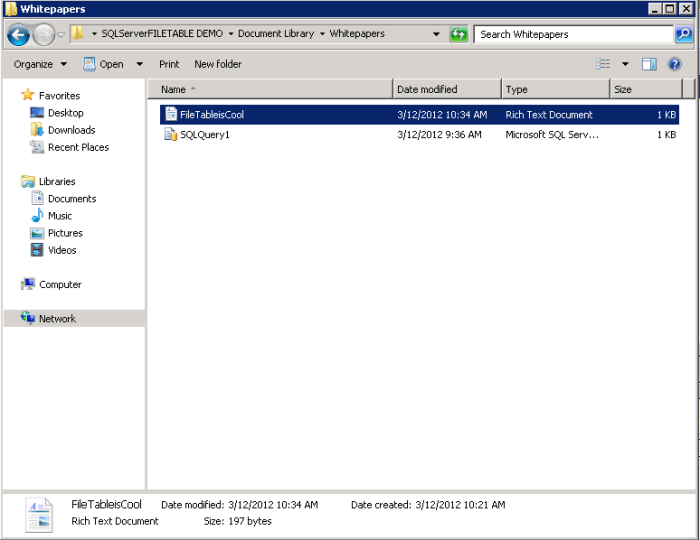
Task: Expand the address bar history dropdown
Action: [436, 34]
